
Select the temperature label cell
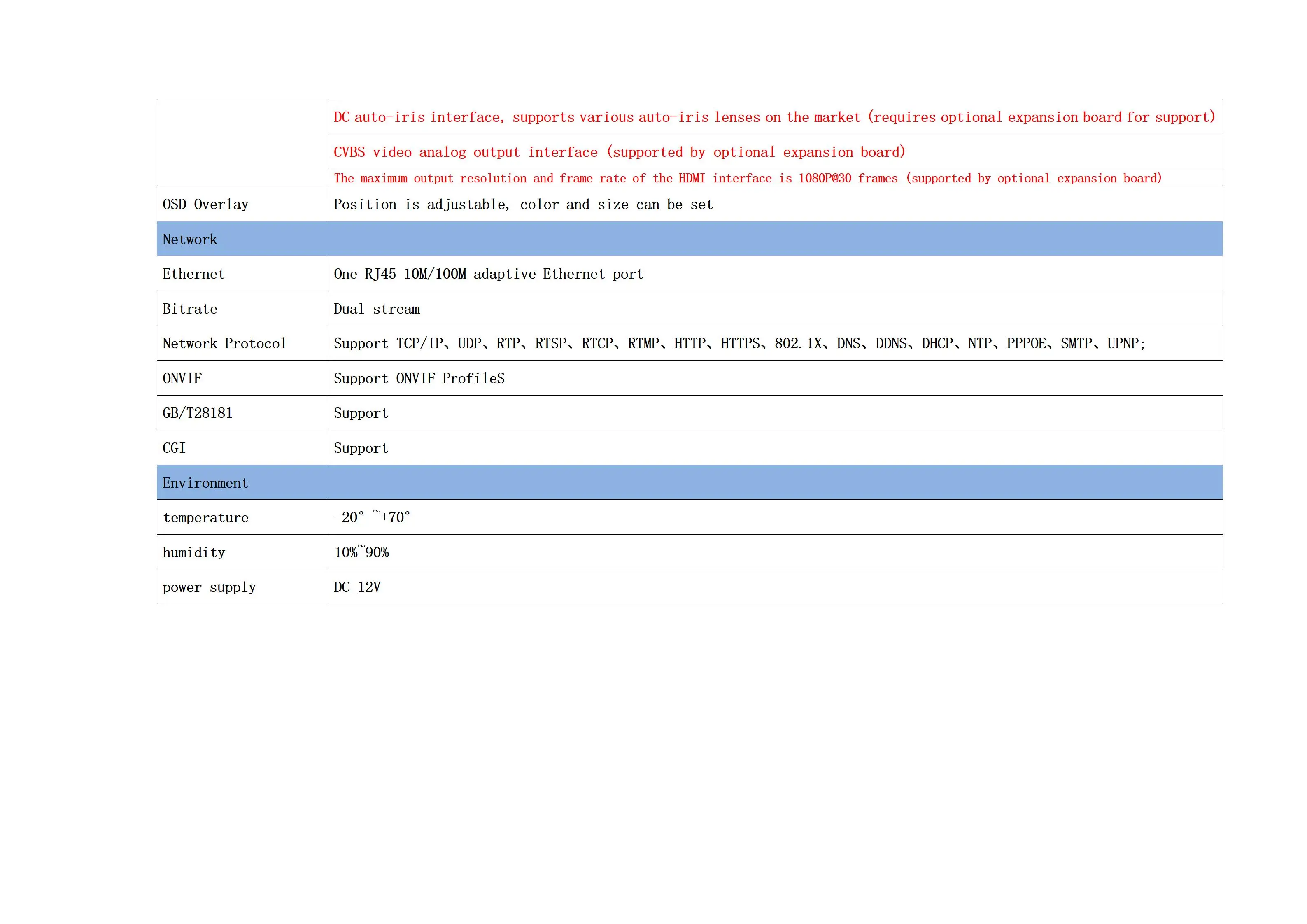tap(205, 517)
